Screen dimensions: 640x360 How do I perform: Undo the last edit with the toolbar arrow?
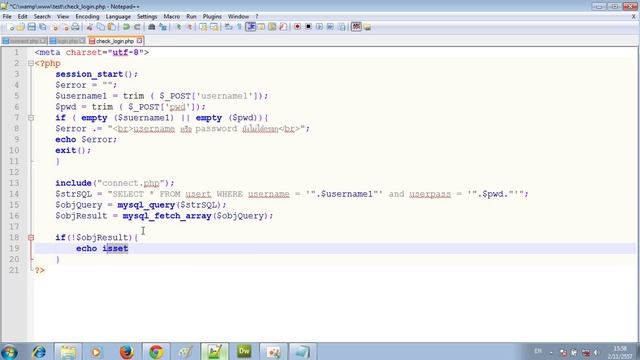pyautogui.click(x=126, y=27)
